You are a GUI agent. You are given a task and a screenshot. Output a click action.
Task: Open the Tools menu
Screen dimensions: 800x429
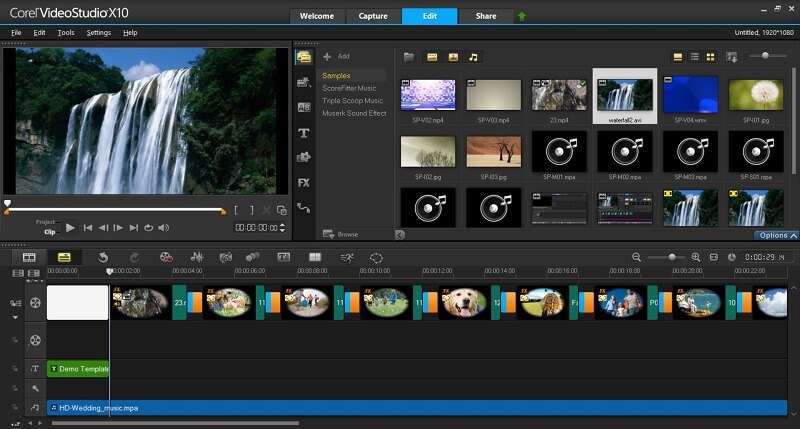point(66,33)
